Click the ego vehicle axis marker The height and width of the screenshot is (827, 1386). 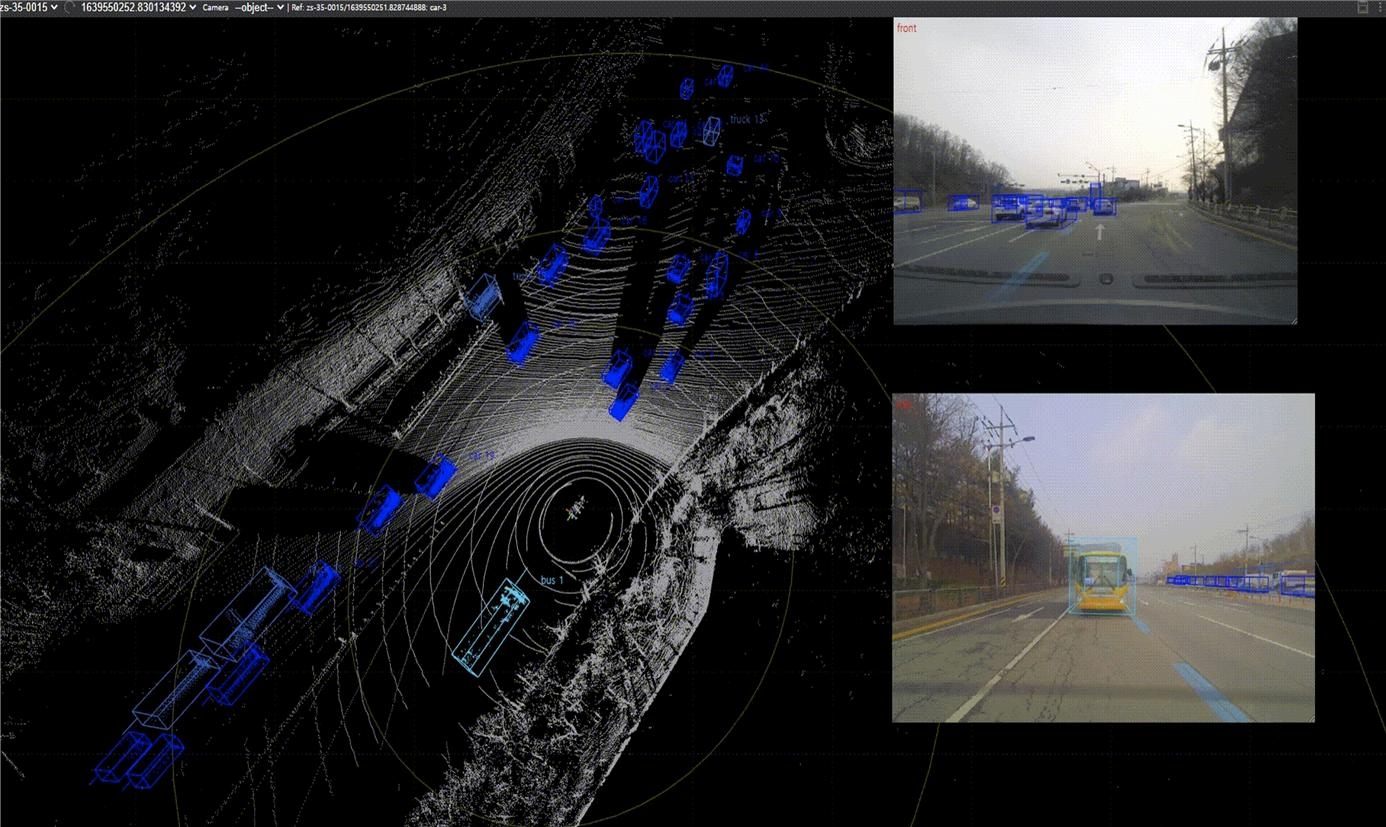(x=573, y=513)
